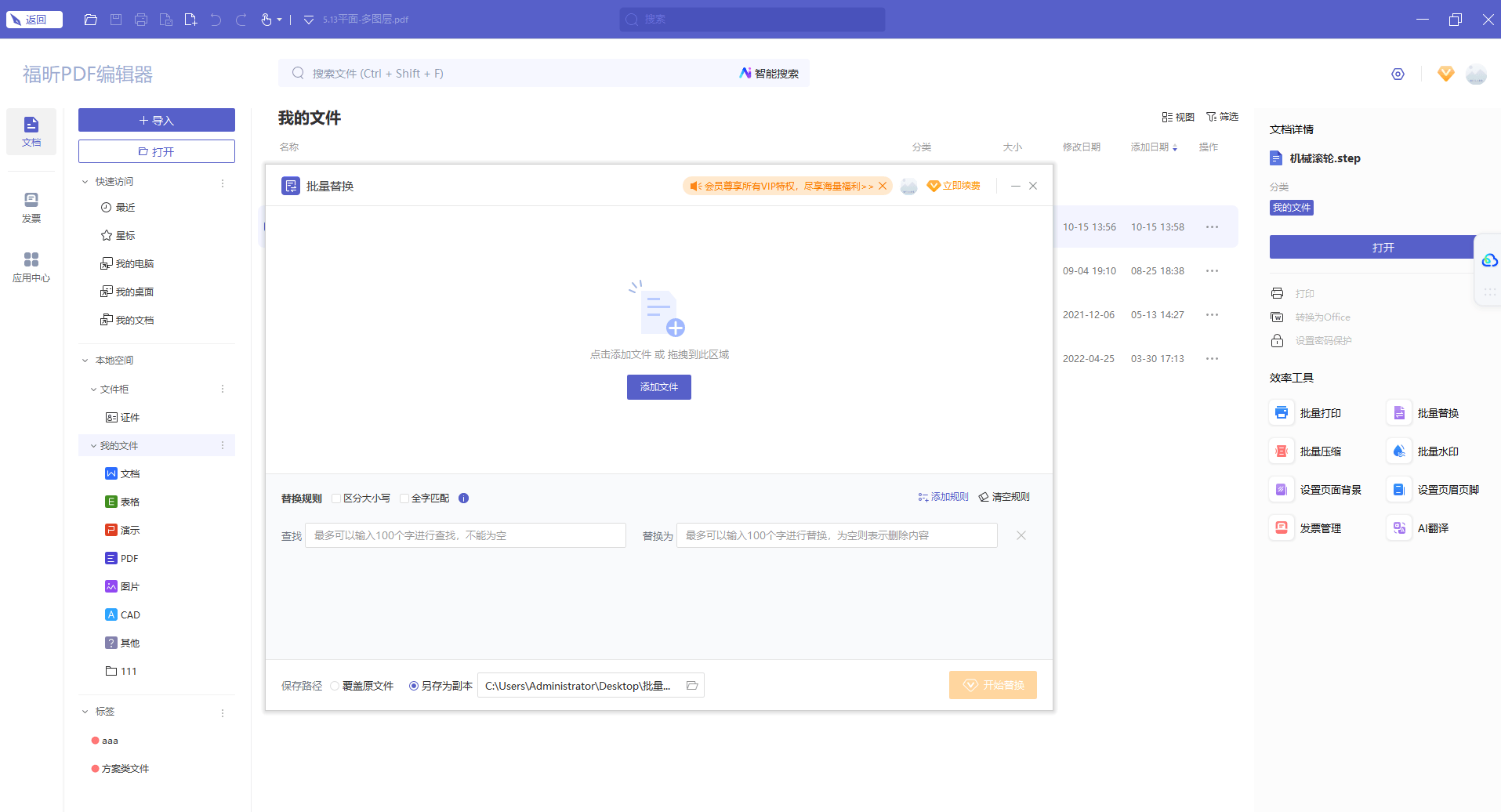1501x812 pixels.
Task: Sort by 添加日期 column arrow
Action: [1175, 147]
